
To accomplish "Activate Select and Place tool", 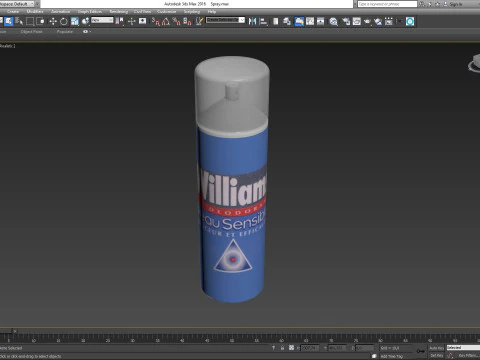I will 86,22.
